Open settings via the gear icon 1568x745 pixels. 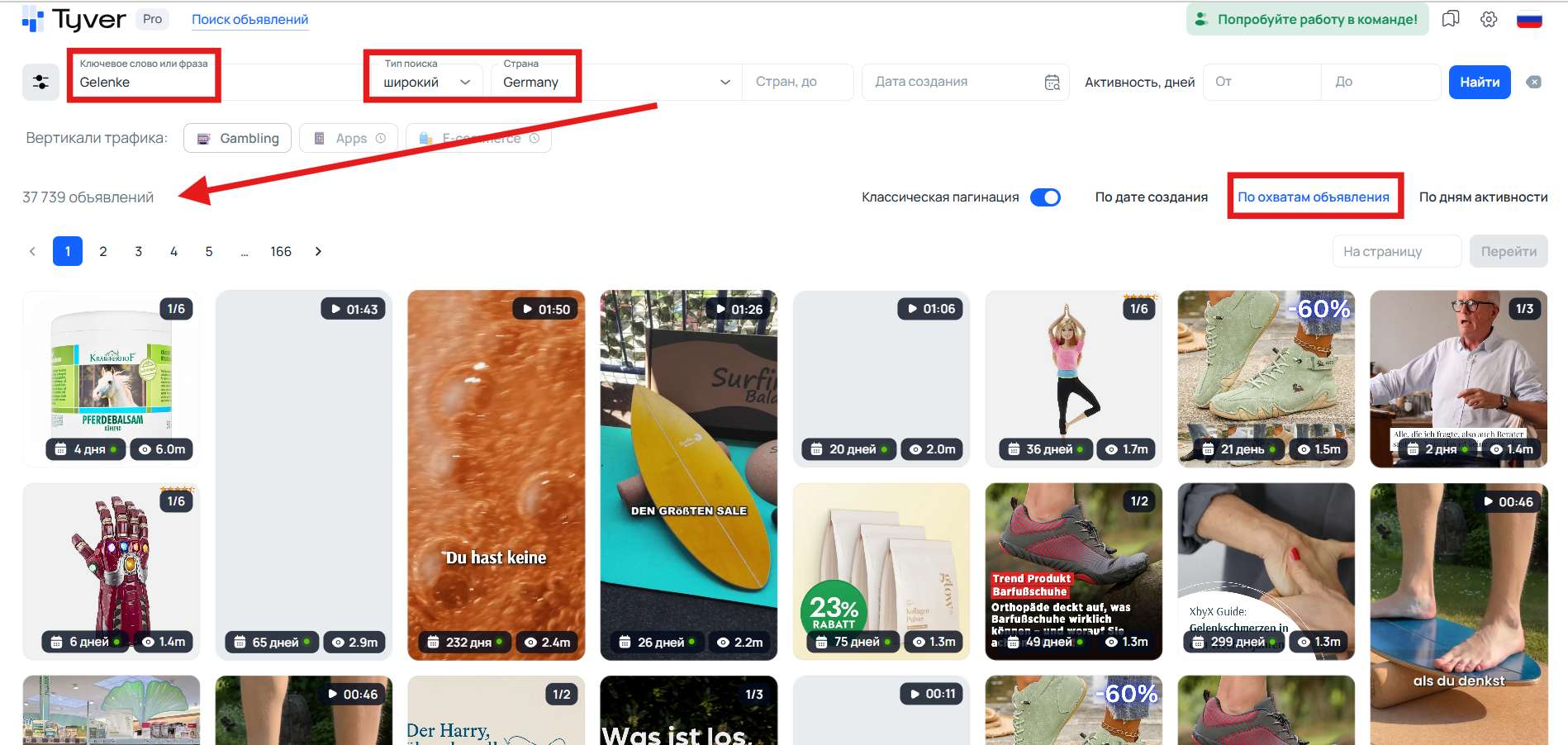[x=1489, y=18]
